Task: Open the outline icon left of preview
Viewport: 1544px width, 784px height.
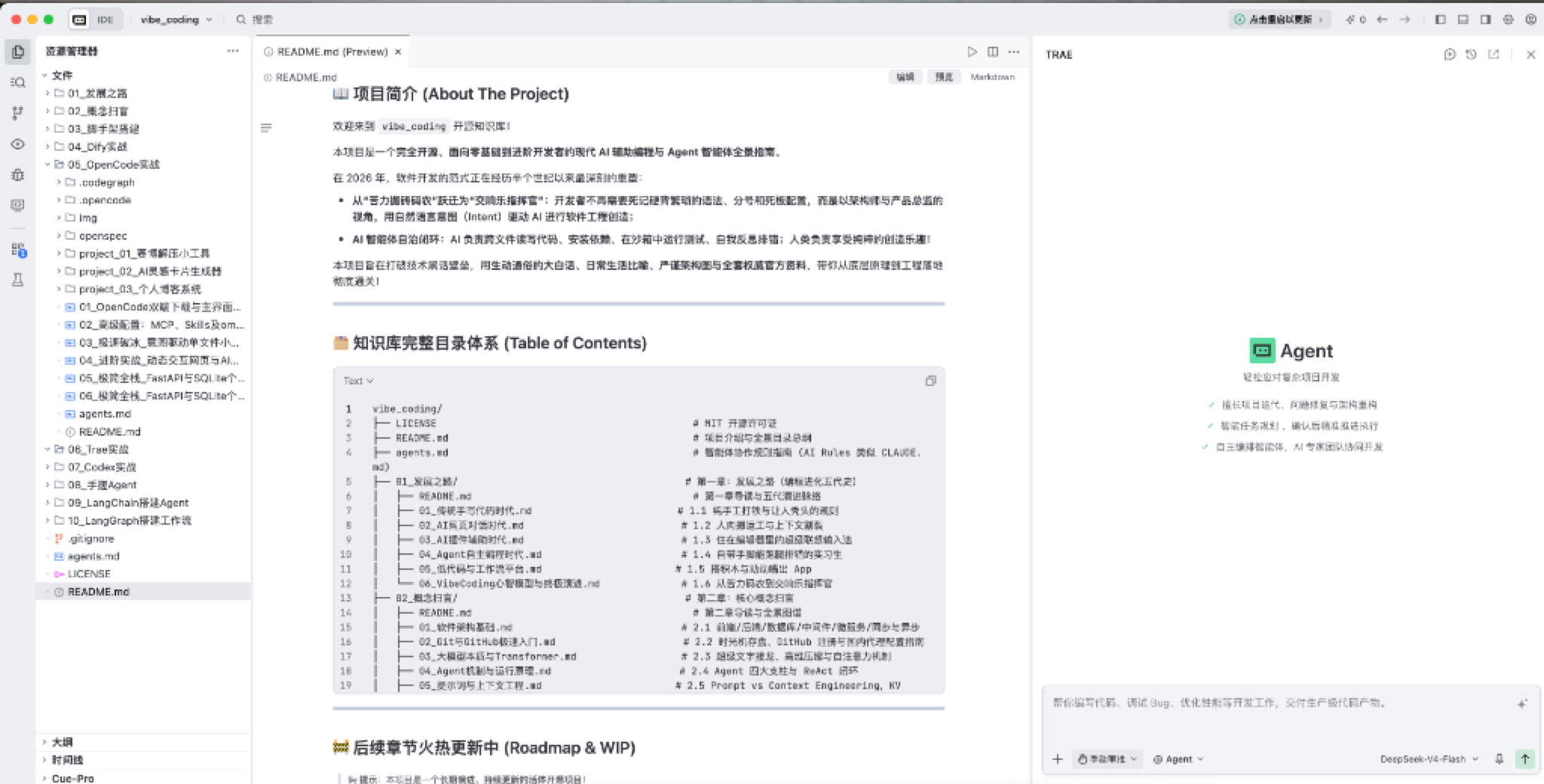Action: (x=265, y=128)
